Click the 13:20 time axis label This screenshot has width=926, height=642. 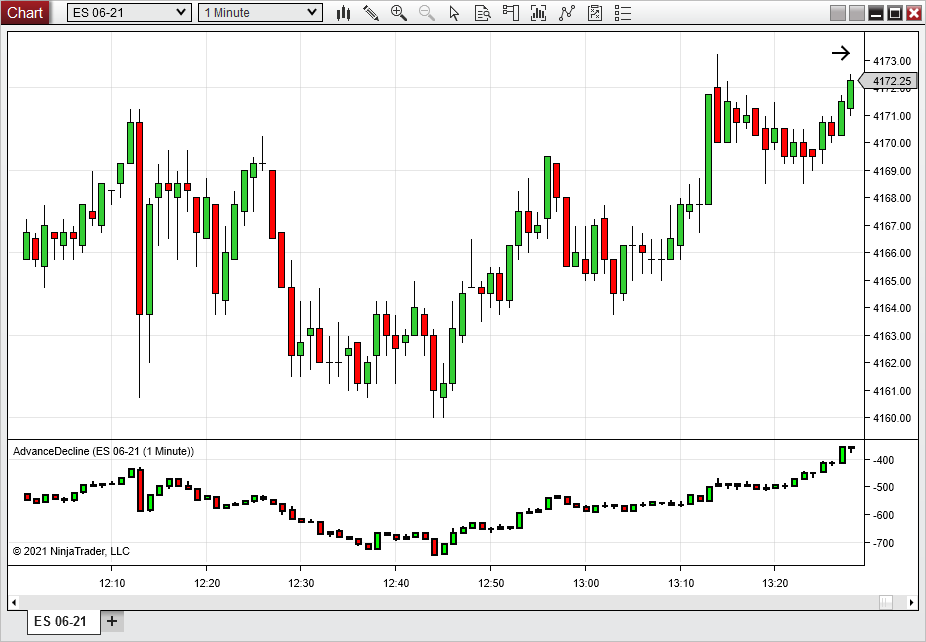pyautogui.click(x=775, y=583)
